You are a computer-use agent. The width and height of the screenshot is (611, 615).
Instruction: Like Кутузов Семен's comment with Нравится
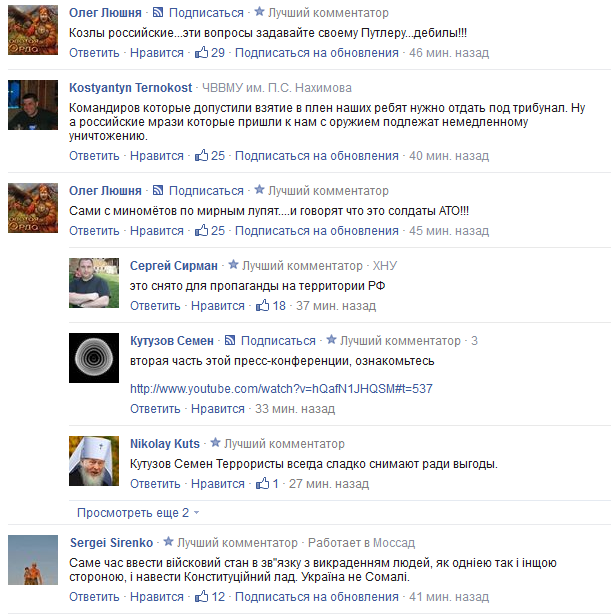click(x=218, y=409)
